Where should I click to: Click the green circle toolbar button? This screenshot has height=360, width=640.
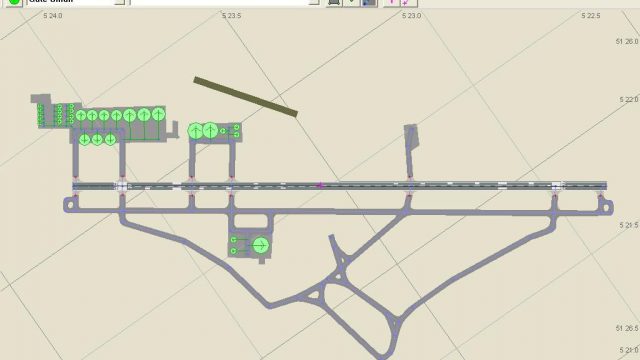click(14, 2)
